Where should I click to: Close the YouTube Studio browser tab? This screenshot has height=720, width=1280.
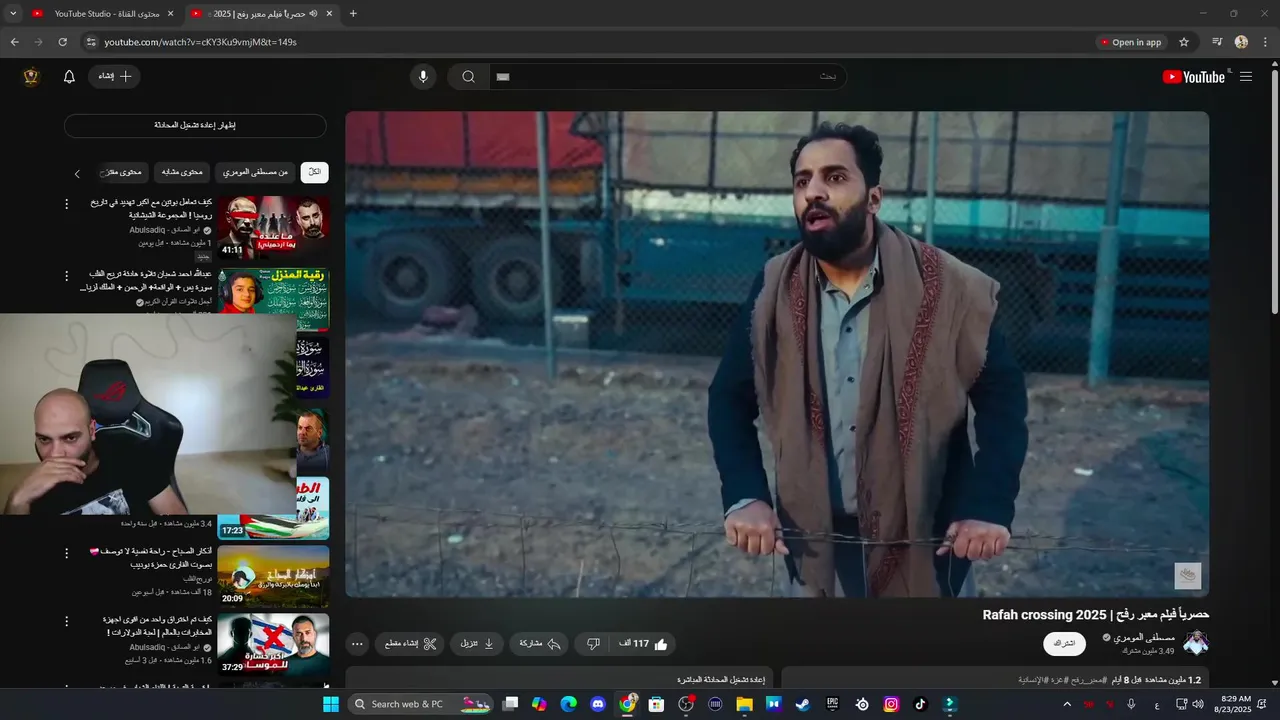170,14
